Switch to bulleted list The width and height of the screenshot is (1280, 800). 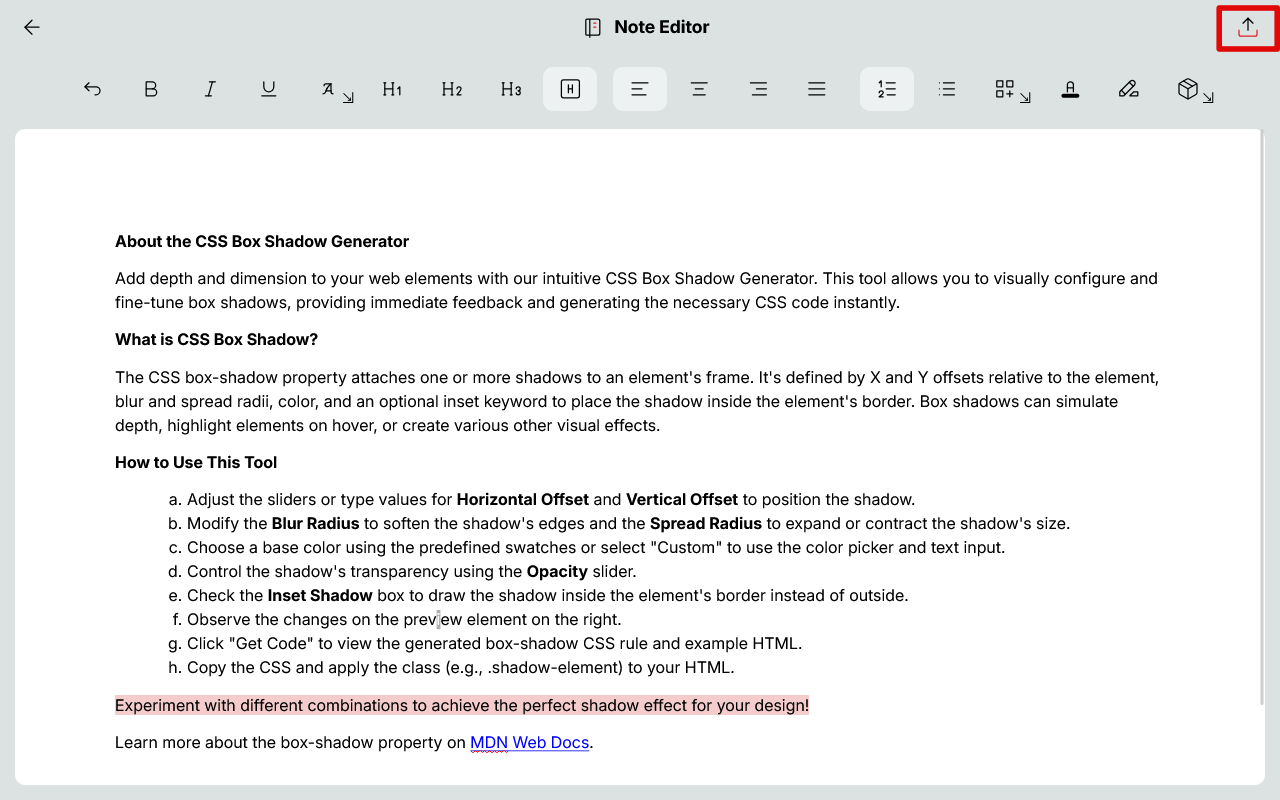click(946, 89)
